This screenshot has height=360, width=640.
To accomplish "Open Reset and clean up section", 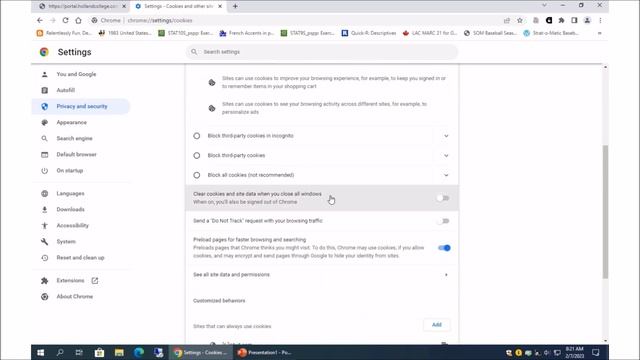I will (81, 258).
